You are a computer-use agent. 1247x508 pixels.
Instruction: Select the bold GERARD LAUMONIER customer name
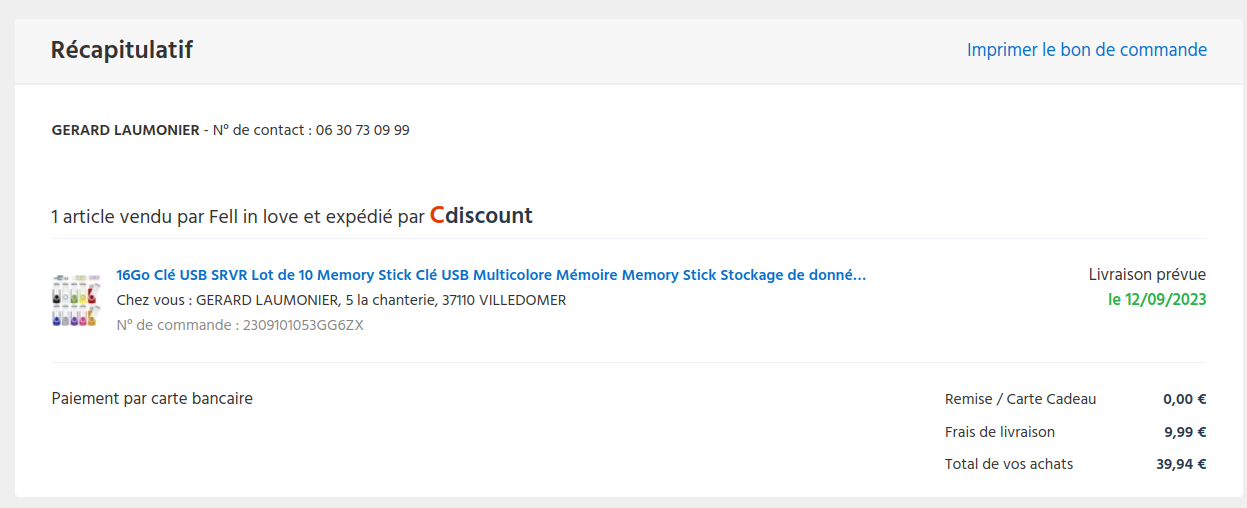coord(125,130)
